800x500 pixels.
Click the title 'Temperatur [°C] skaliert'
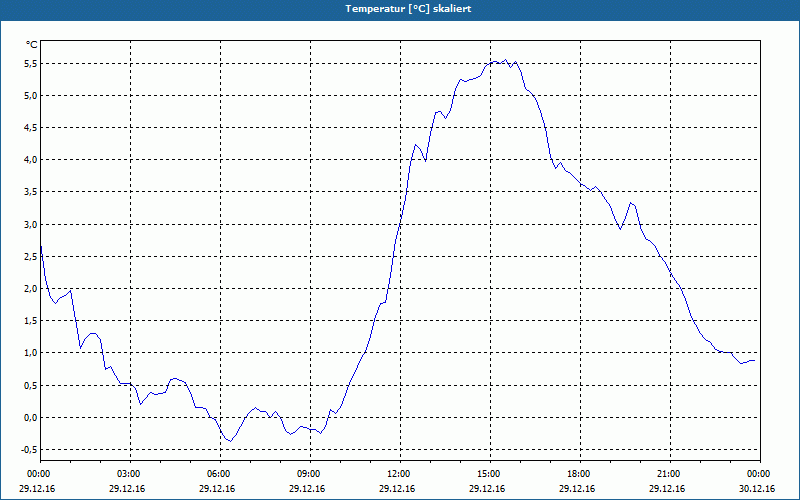coord(408,9)
